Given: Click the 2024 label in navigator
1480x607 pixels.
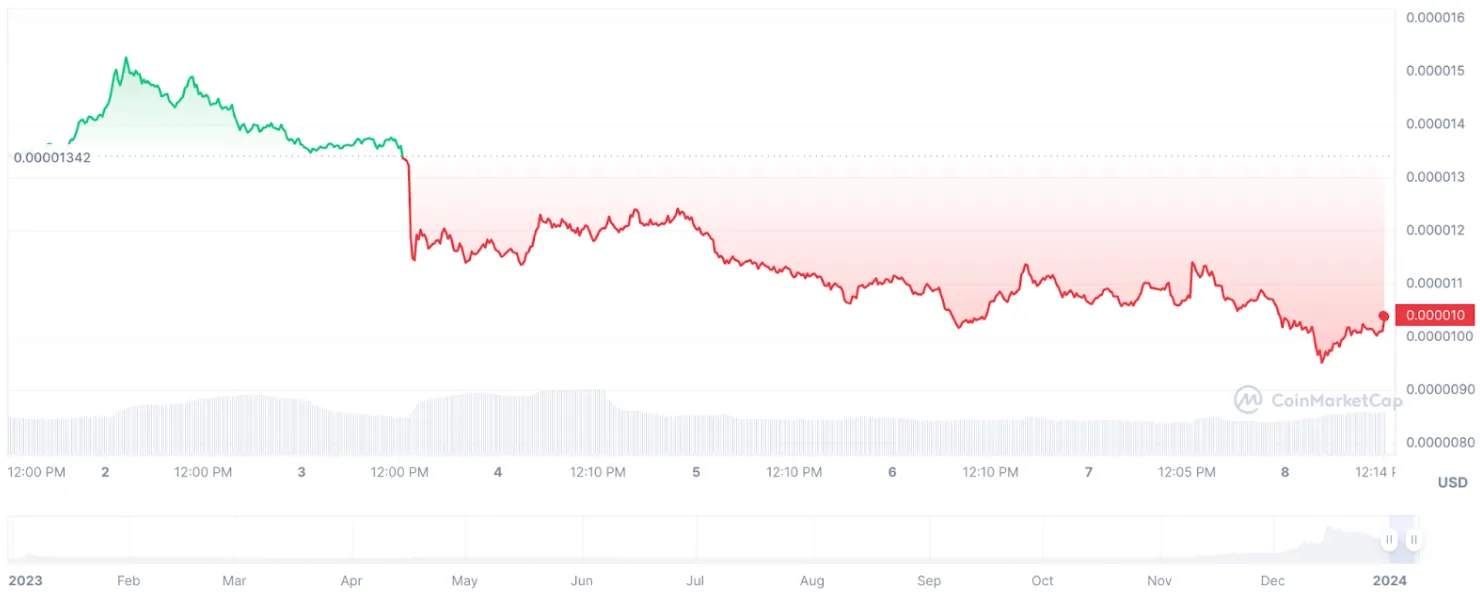Looking at the screenshot, I should point(1389,581).
